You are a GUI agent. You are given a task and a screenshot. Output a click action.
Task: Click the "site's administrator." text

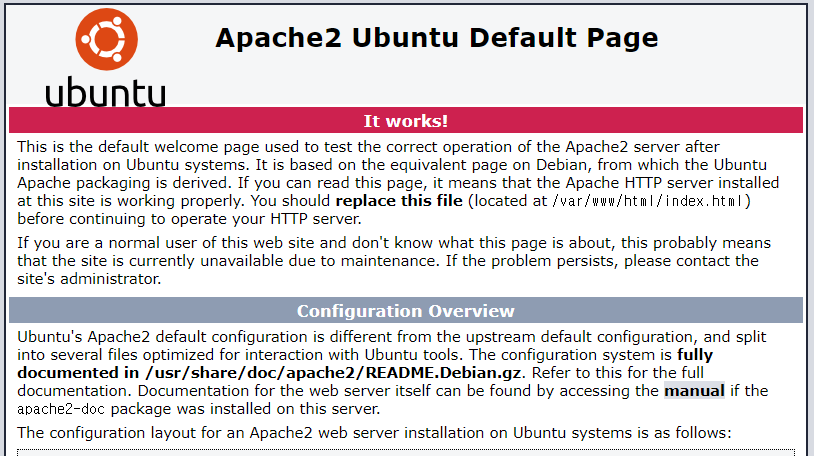click(x=89, y=279)
